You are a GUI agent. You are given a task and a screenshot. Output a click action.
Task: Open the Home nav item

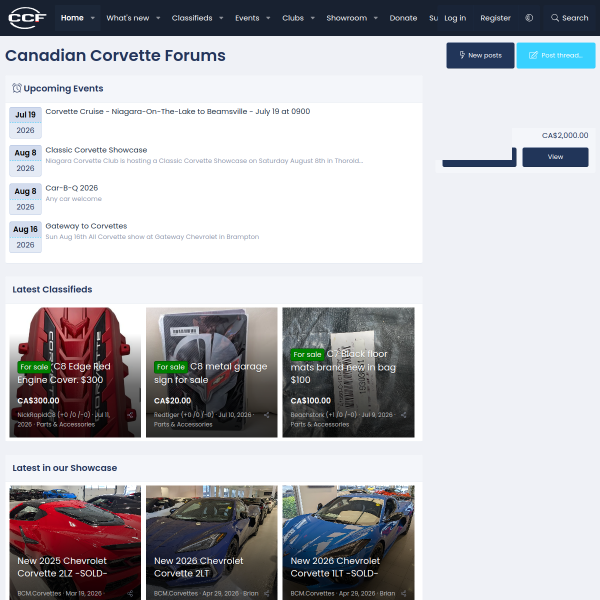tap(72, 18)
